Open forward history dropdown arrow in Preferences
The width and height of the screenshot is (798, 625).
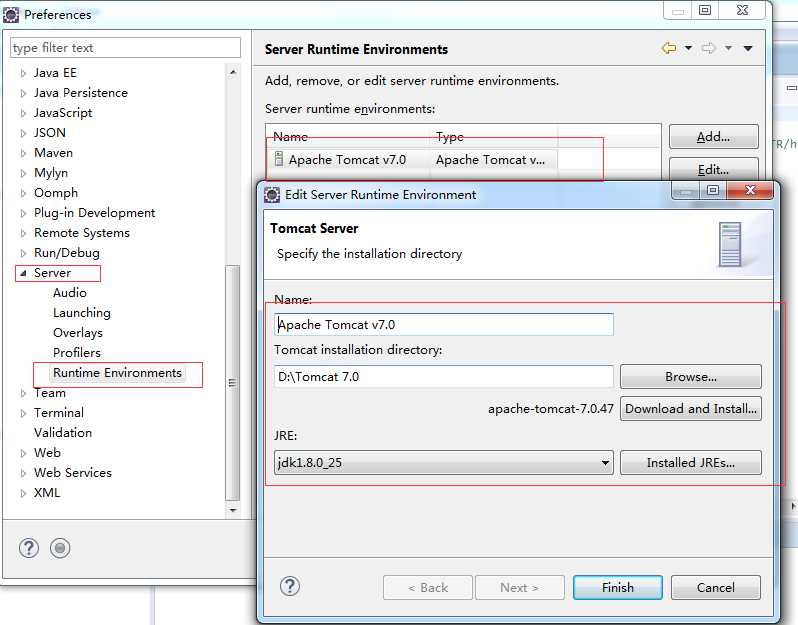click(728, 48)
